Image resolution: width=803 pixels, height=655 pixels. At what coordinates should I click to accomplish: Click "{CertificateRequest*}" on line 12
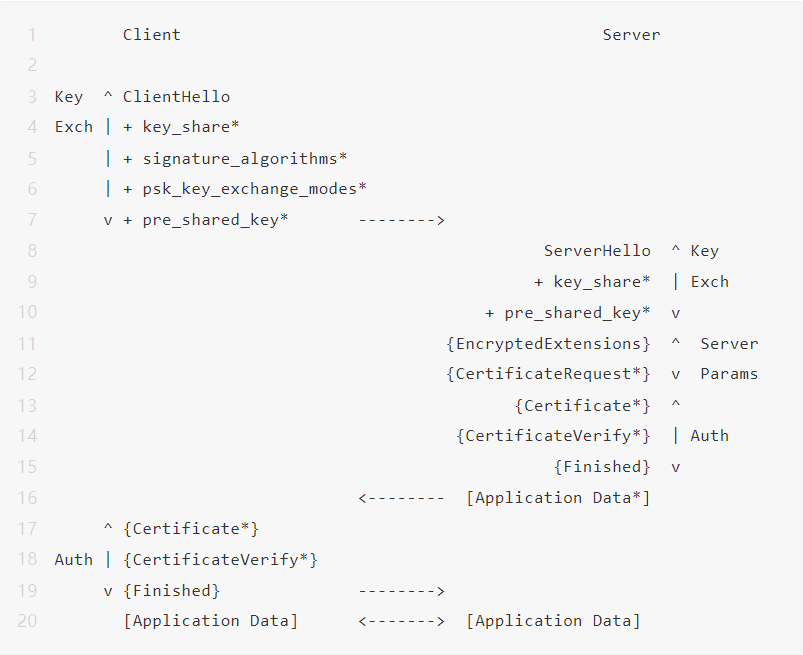tap(548, 374)
